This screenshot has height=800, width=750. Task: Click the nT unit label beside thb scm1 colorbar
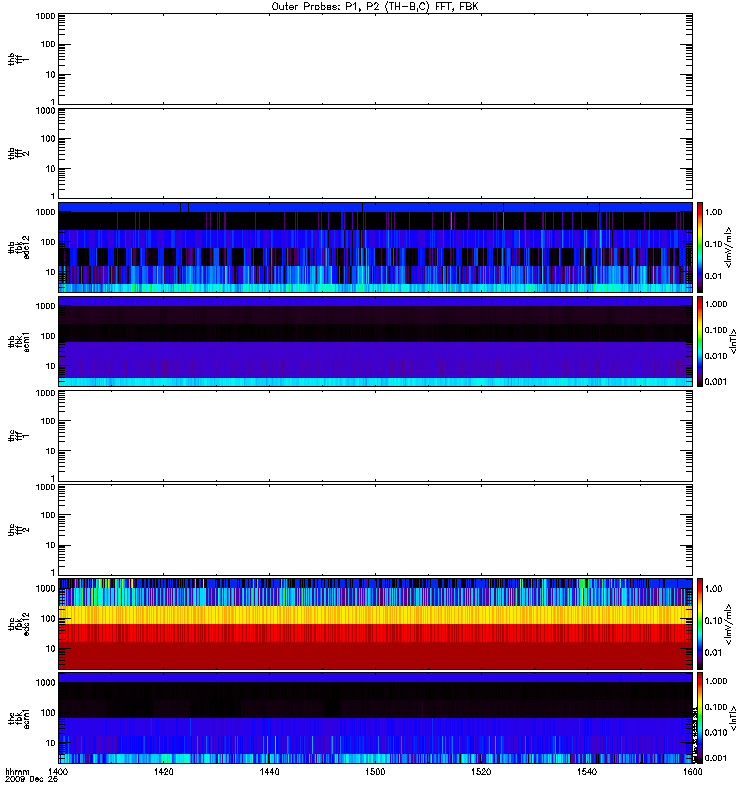tap(733, 341)
